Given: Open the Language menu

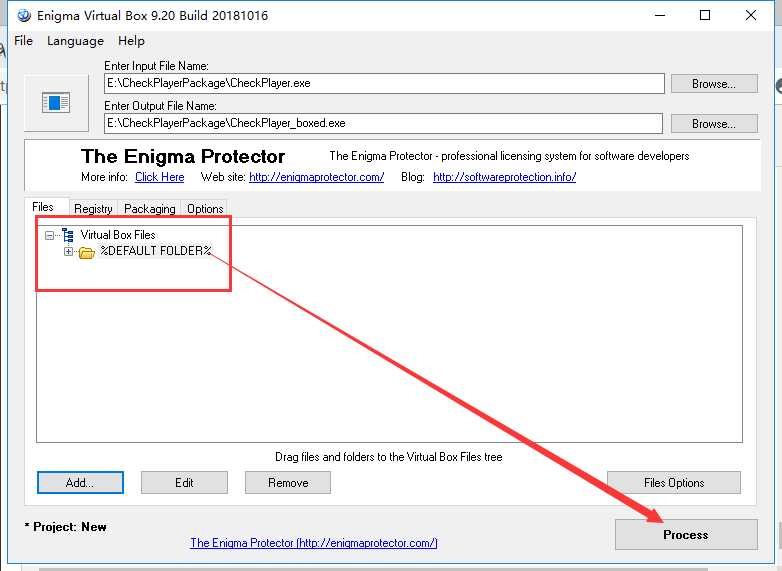Looking at the screenshot, I should [x=75, y=41].
